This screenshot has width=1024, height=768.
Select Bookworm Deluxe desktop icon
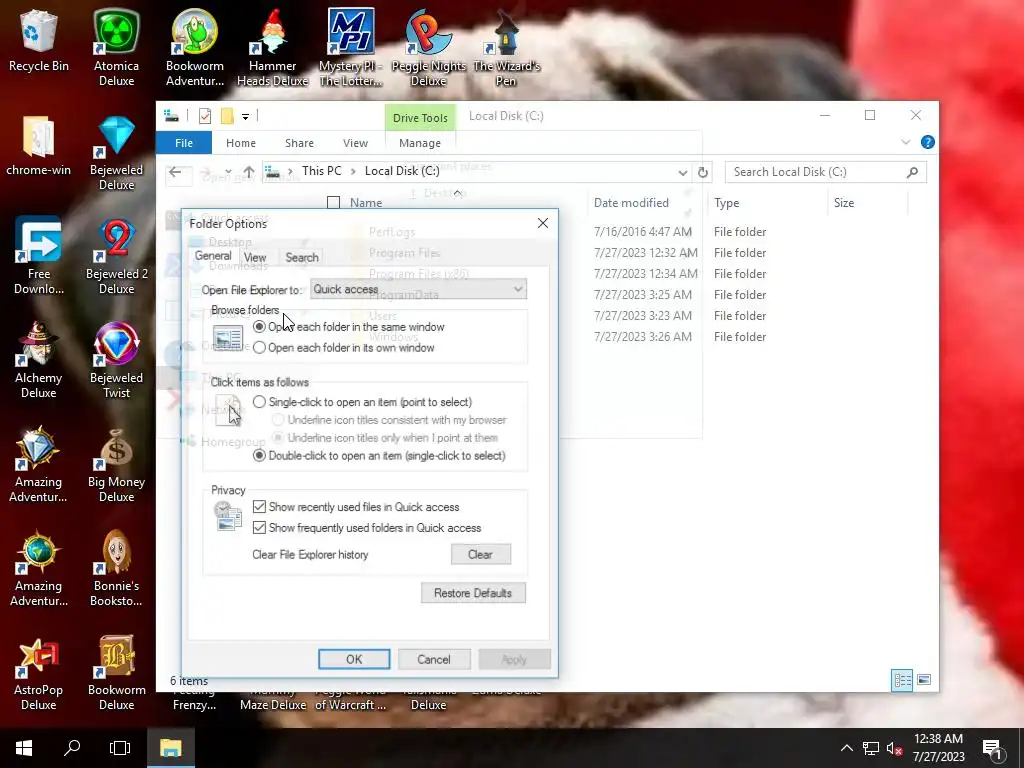pyautogui.click(x=116, y=673)
